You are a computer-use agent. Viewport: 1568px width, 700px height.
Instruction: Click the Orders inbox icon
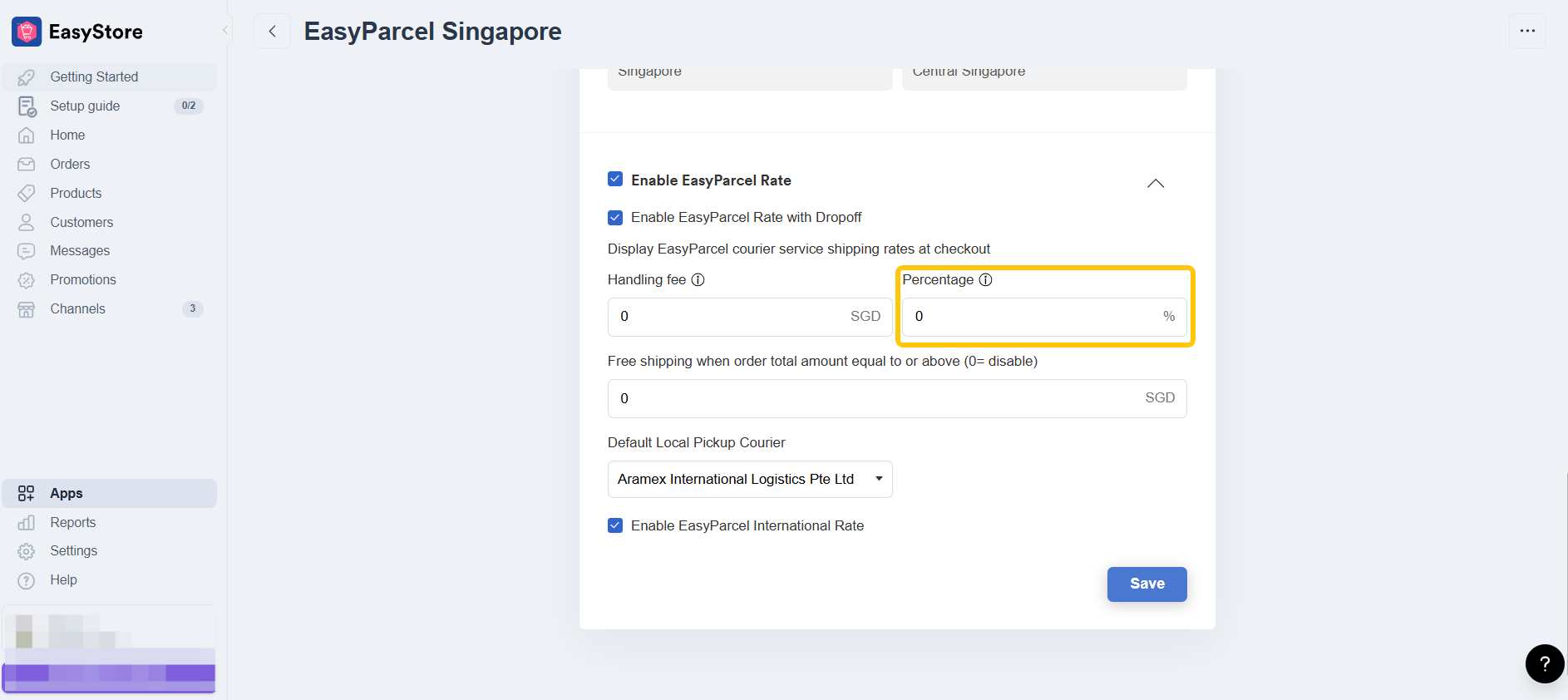tap(27, 165)
